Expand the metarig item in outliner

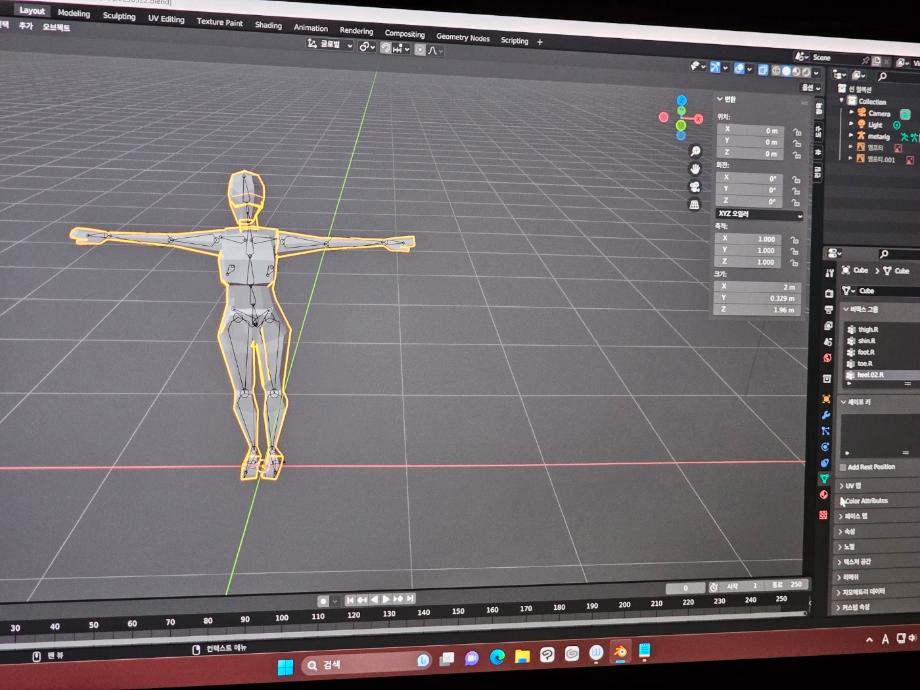click(x=852, y=135)
